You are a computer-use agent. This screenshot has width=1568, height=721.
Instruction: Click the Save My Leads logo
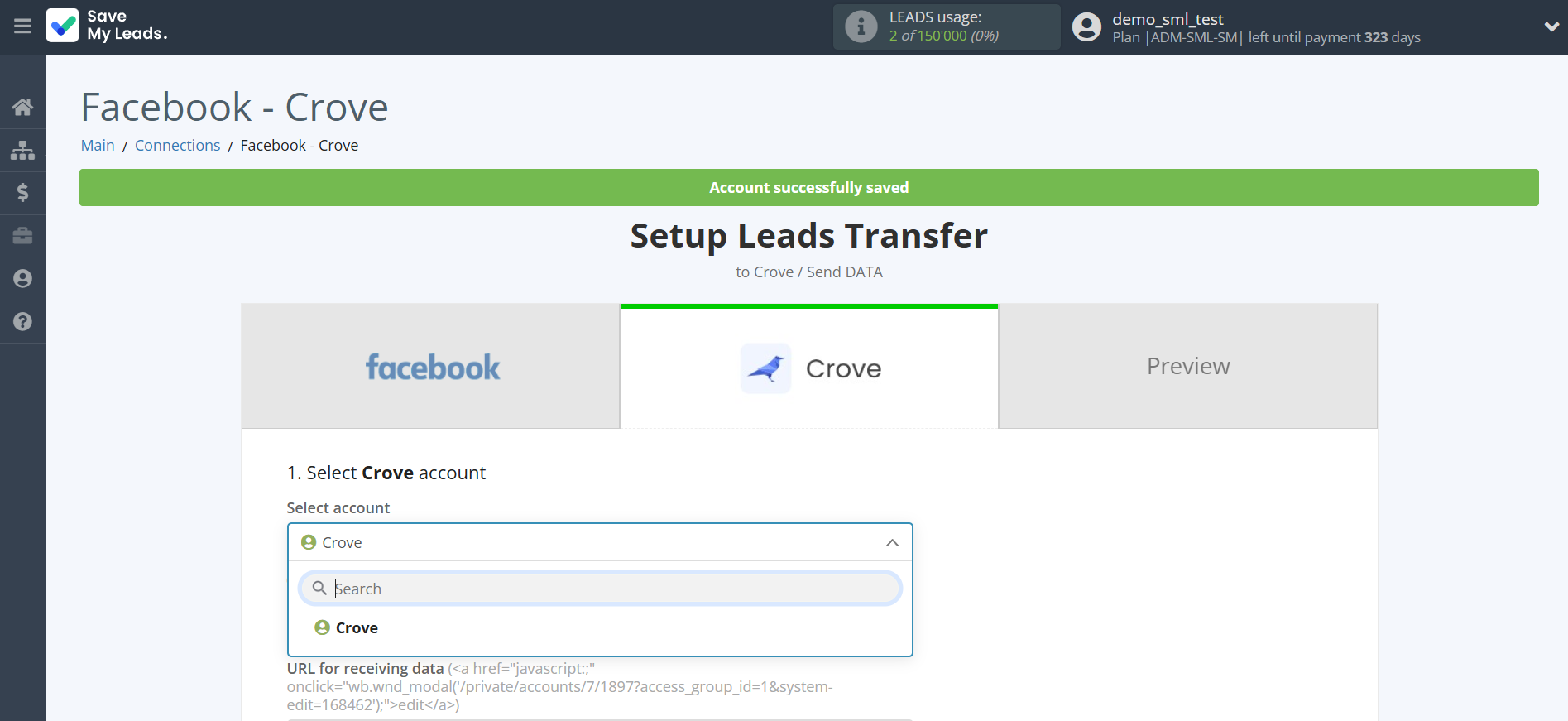pos(107,26)
